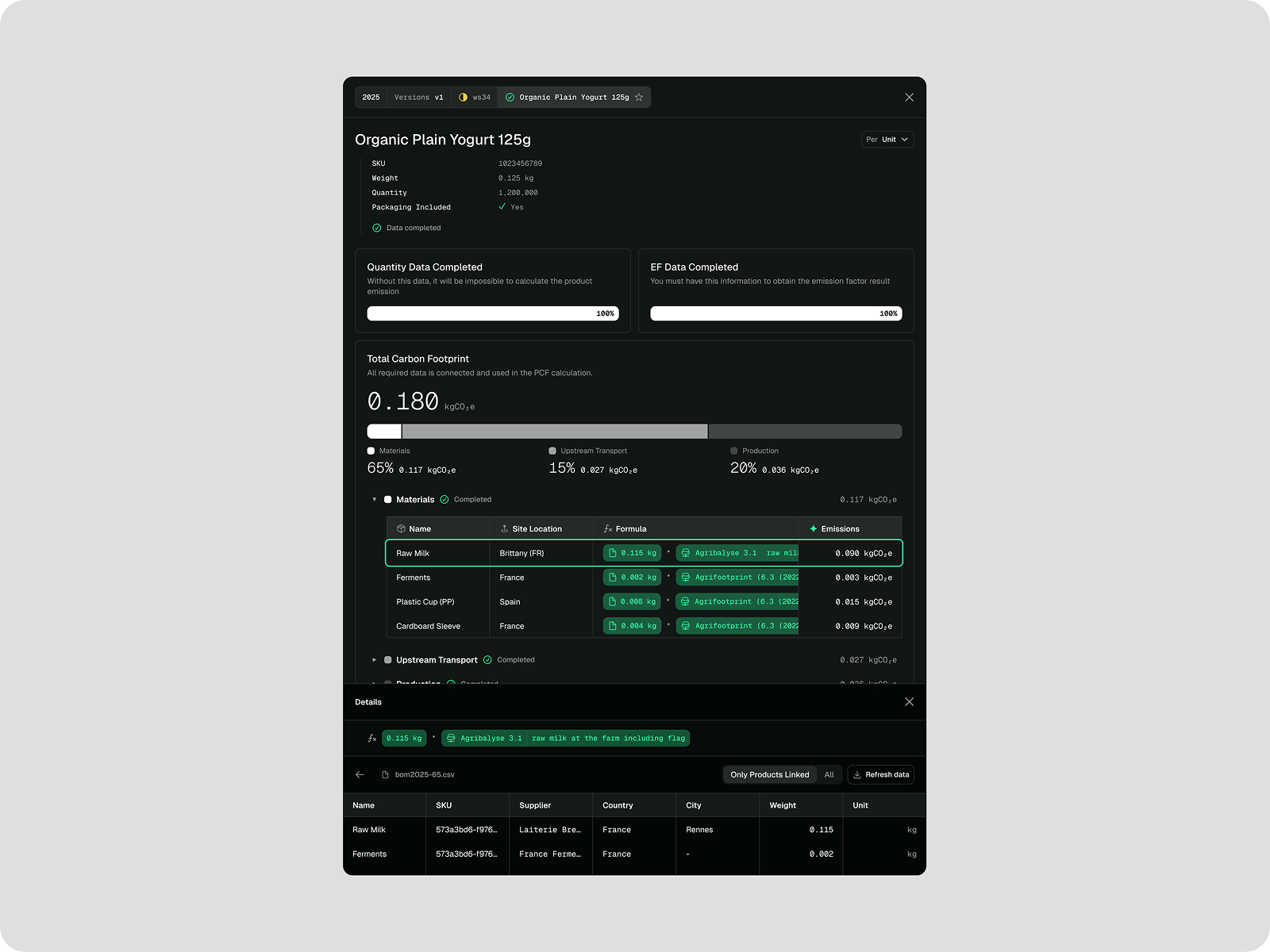Select Only Products Linked filter
The image size is (1270, 952).
(769, 775)
